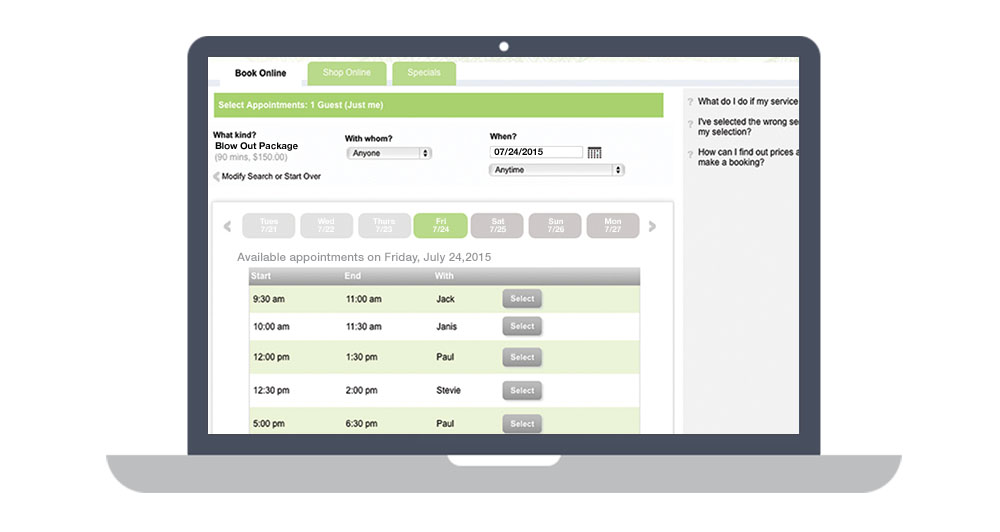
Task: Open 'I've selected the wrong' FAQ link
Action: pos(747,127)
